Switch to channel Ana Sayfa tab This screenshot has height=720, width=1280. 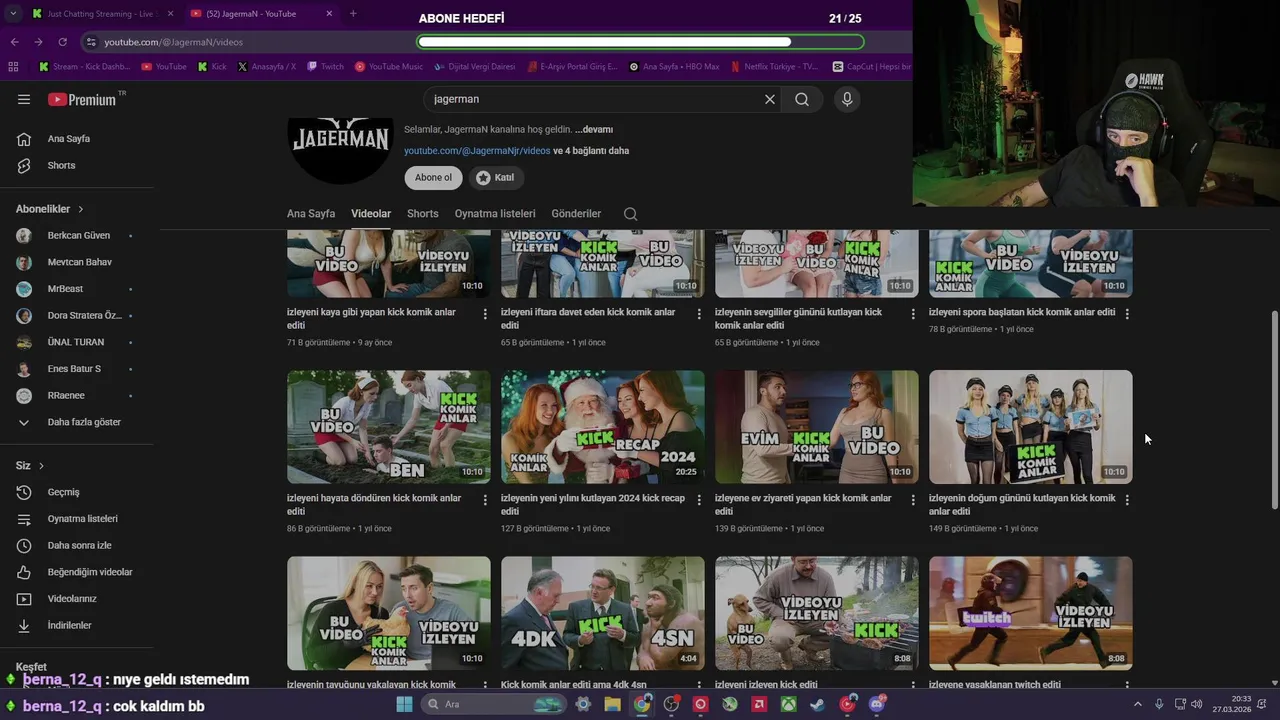point(311,214)
